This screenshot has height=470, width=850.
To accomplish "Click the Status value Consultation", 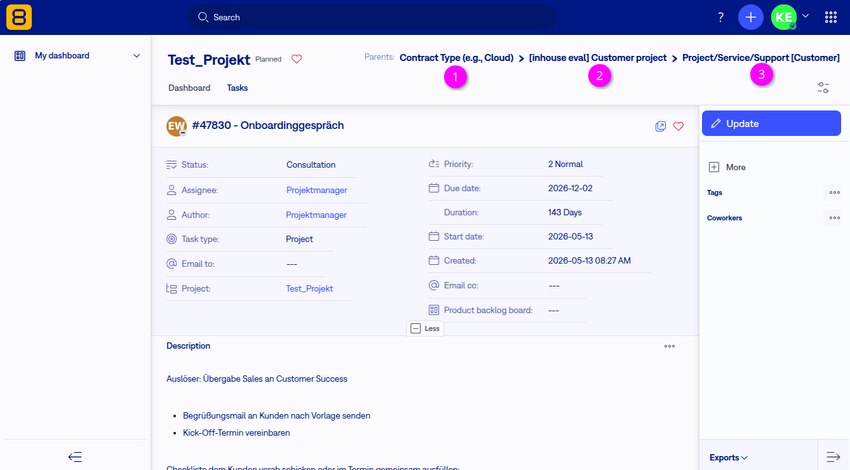I will (311, 165).
